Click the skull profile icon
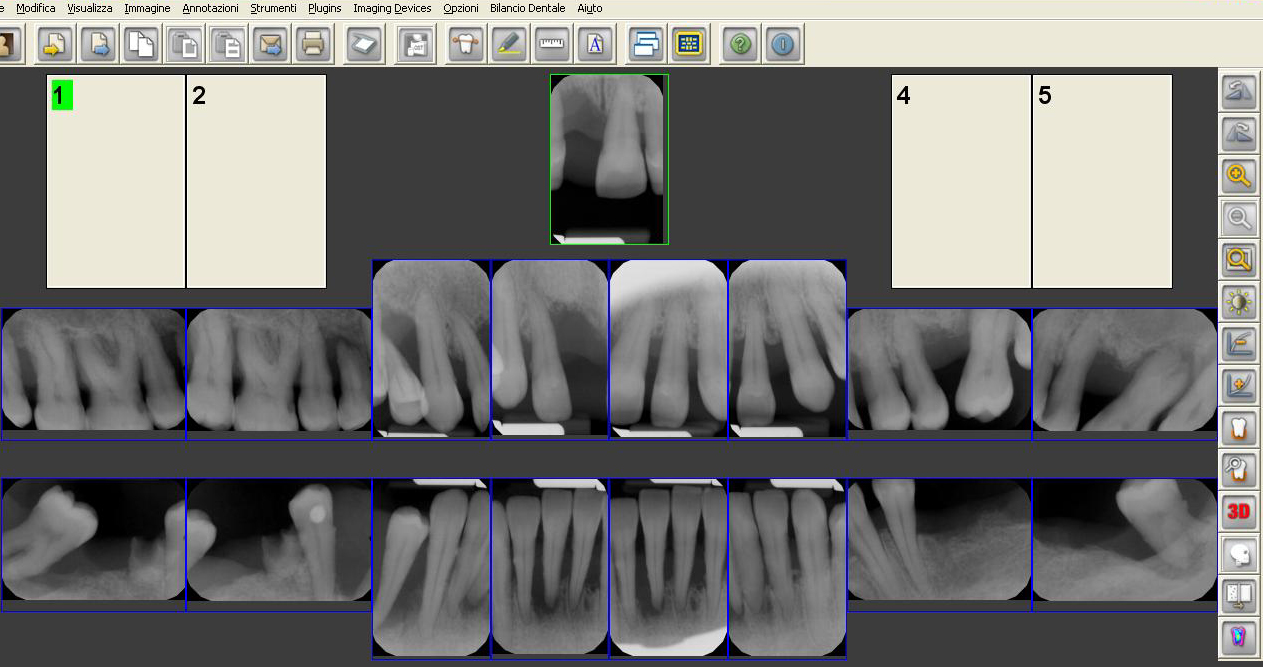 coord(1240,553)
